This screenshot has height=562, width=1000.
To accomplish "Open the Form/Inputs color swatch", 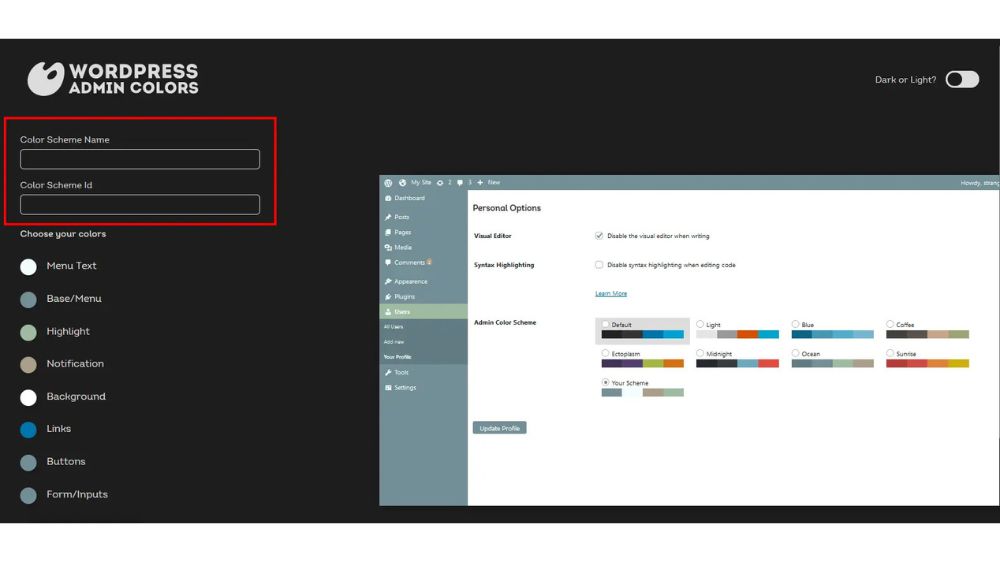I will pos(28,494).
